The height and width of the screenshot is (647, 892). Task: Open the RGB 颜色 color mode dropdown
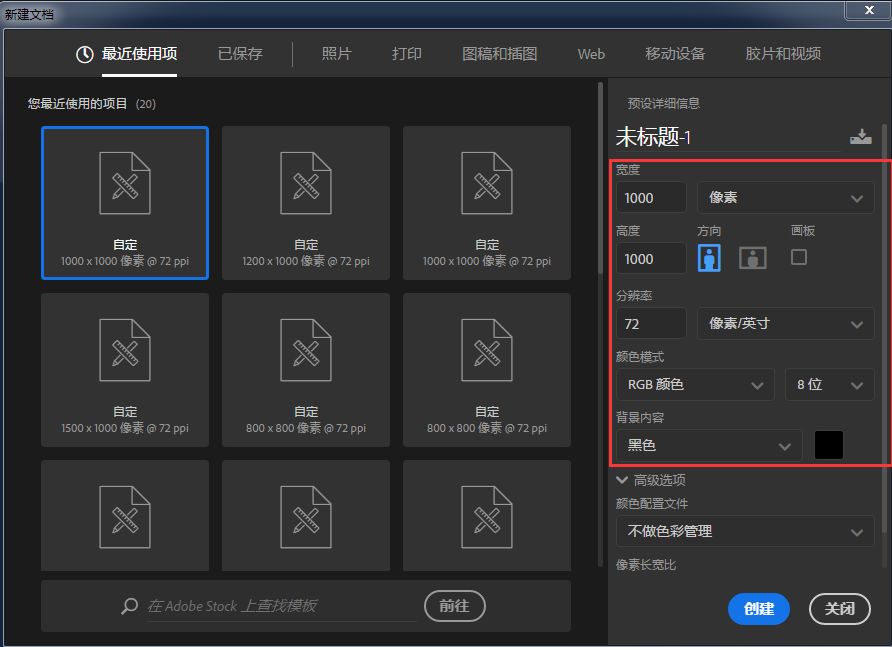[x=695, y=384]
